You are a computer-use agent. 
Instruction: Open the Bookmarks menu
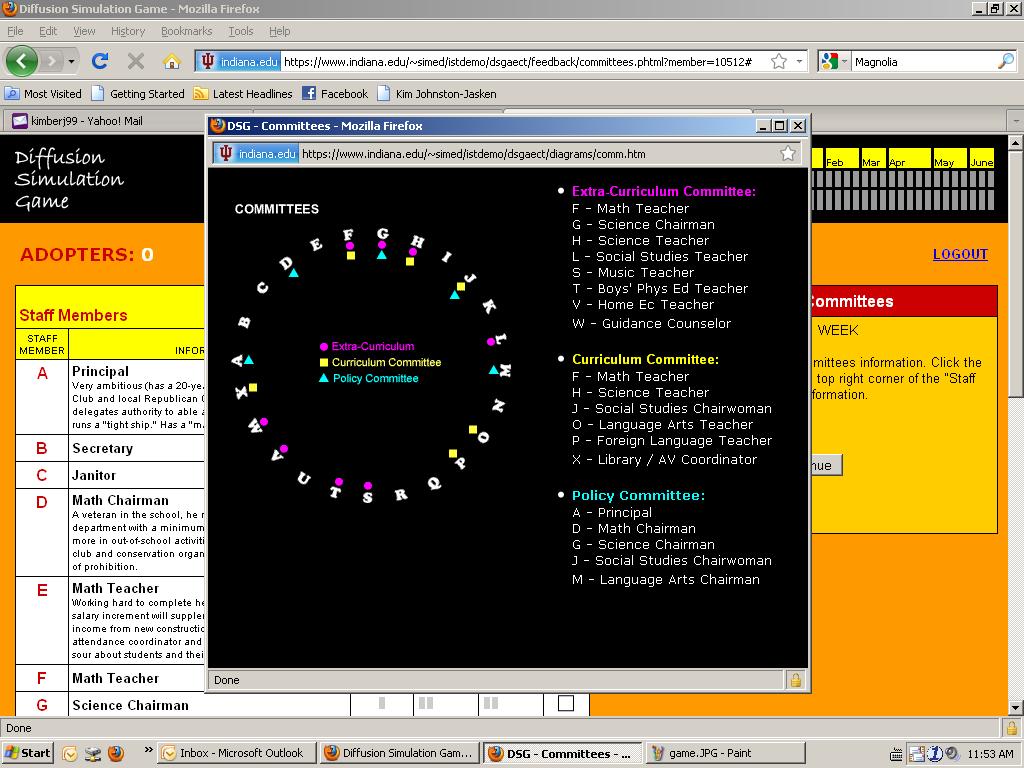pos(186,31)
